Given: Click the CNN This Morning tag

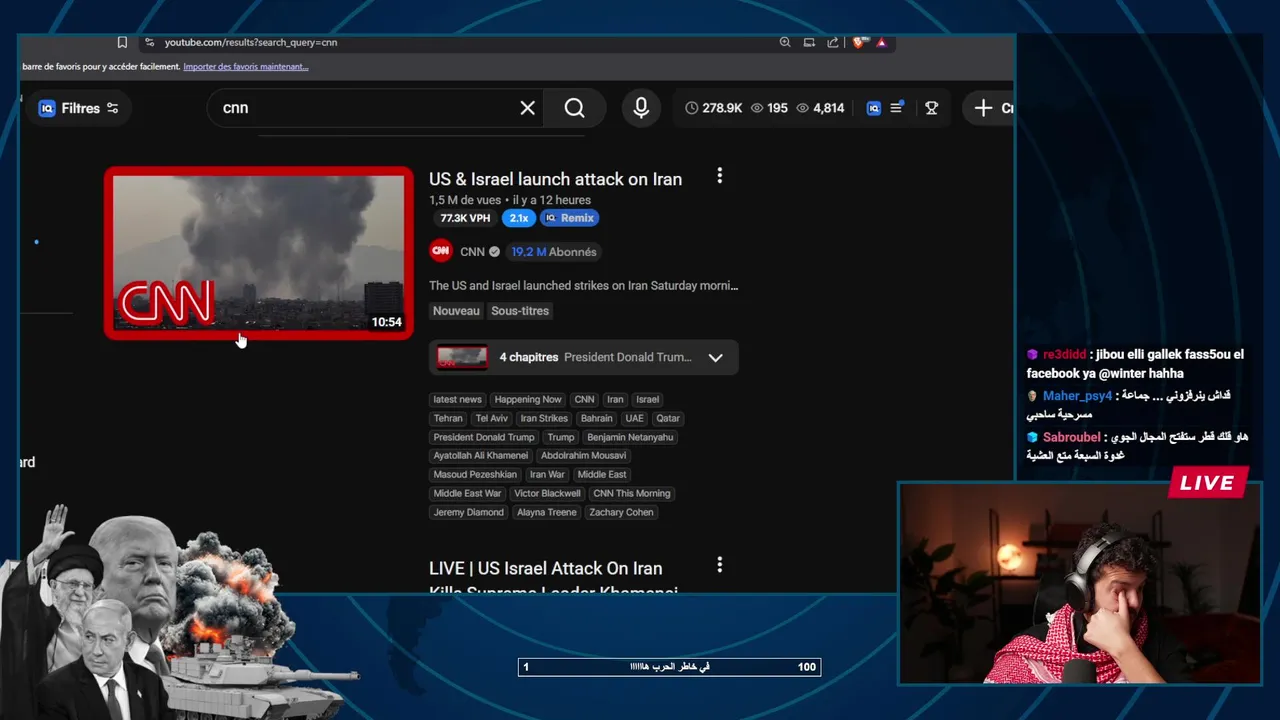Looking at the screenshot, I should click(632, 493).
